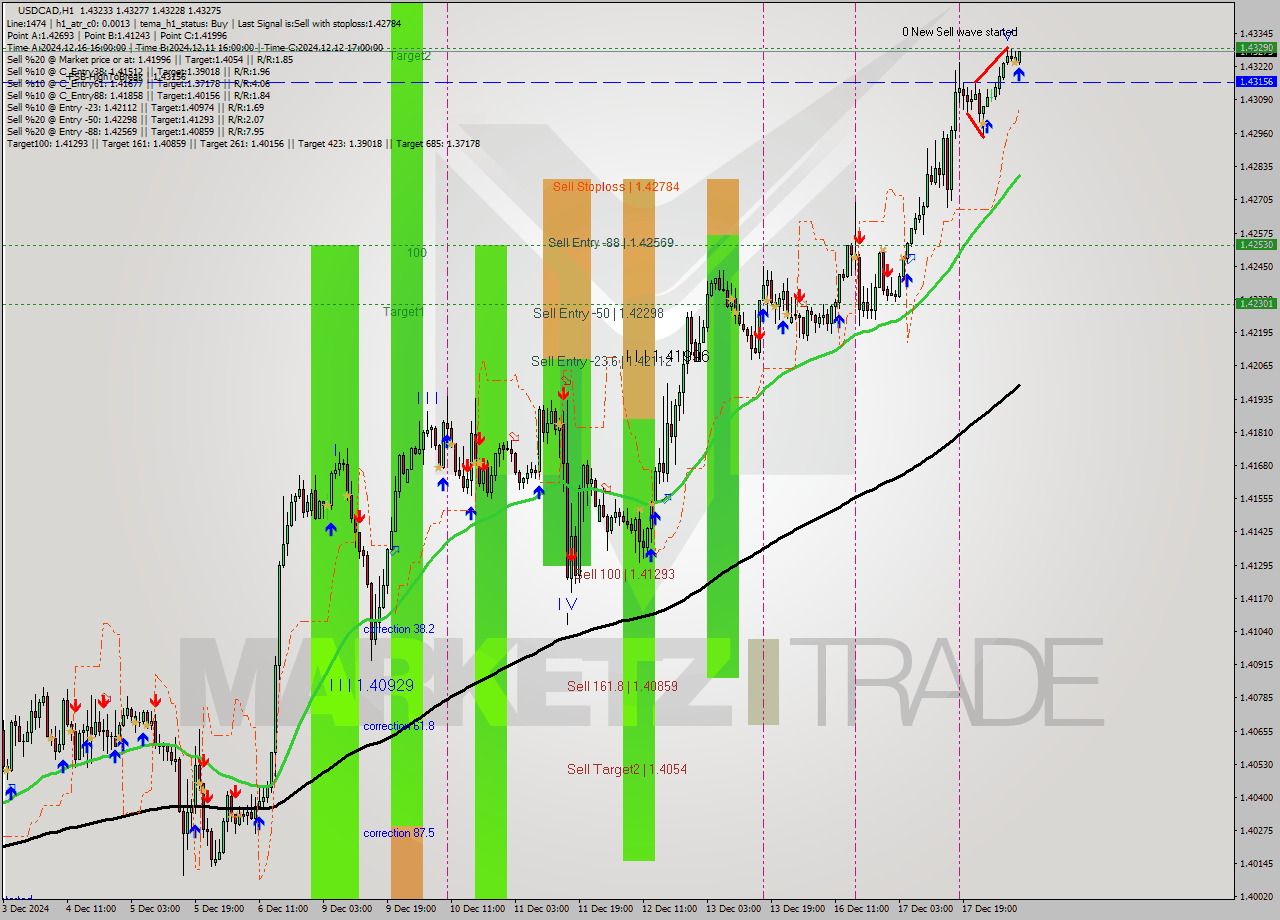
Task: Click the 1.41680 price axis value
Action: pos(1256,465)
